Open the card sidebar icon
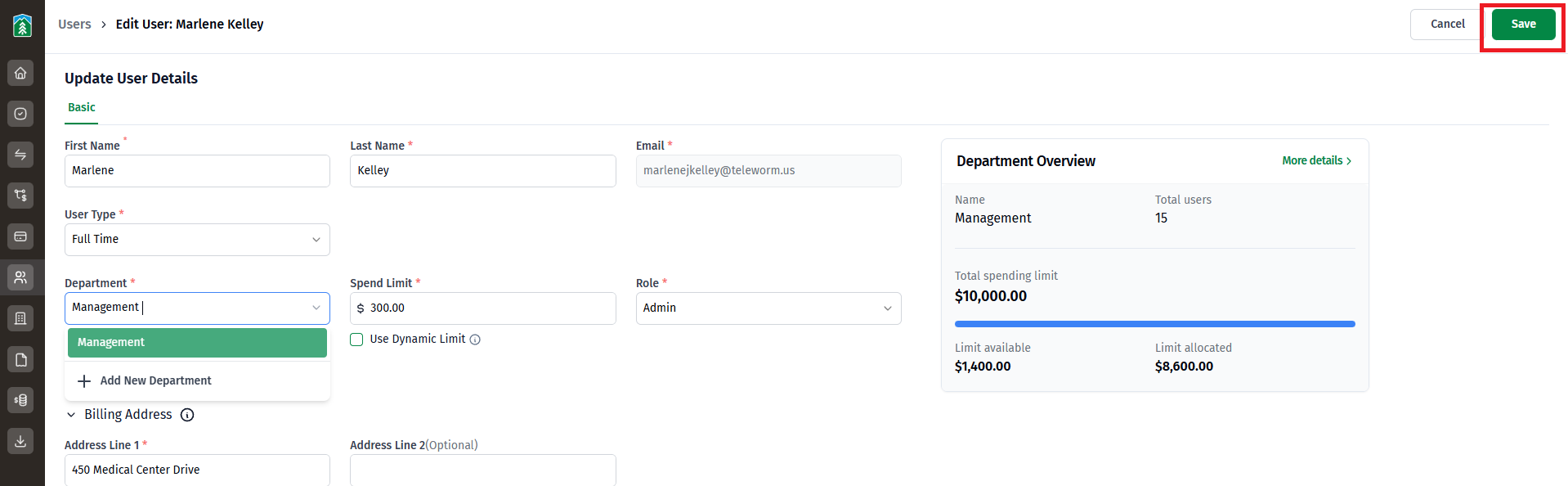The height and width of the screenshot is (486, 1568). point(20,236)
